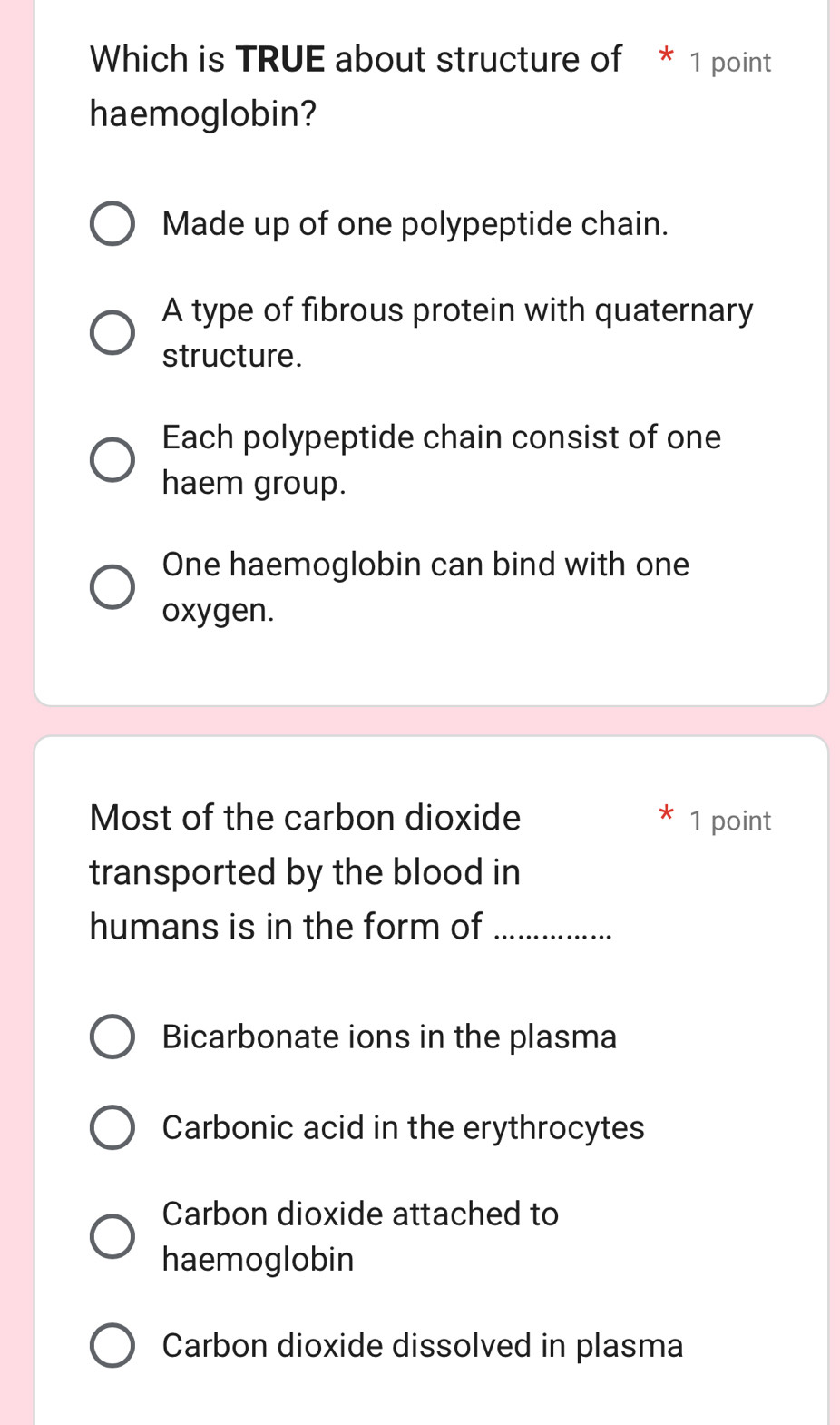Pick radio for 'Each polypeptide chain consist of one haem group'
Image resolution: width=840 pixels, height=1425 pixels.
tap(112, 460)
